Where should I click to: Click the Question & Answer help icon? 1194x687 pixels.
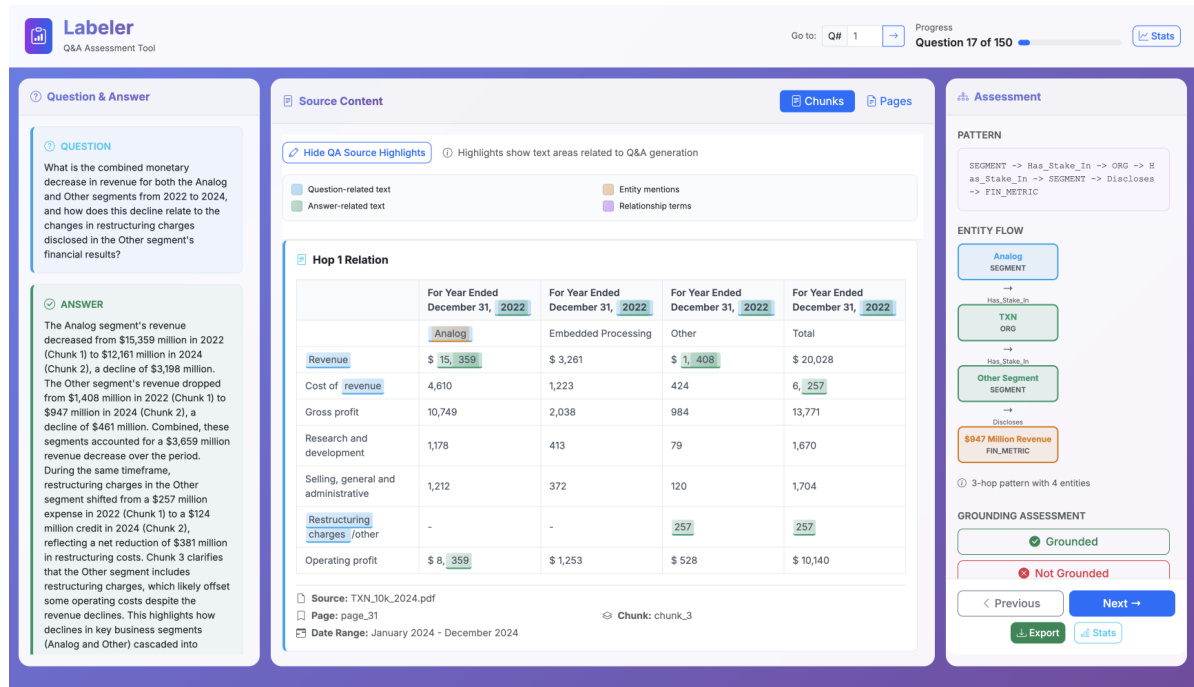point(36,97)
